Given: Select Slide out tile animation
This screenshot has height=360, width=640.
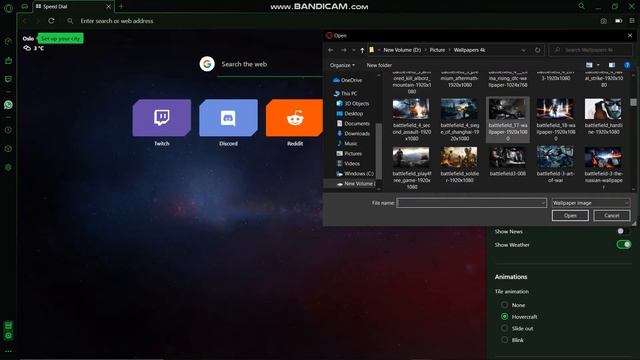Looking at the screenshot, I should point(504,328).
